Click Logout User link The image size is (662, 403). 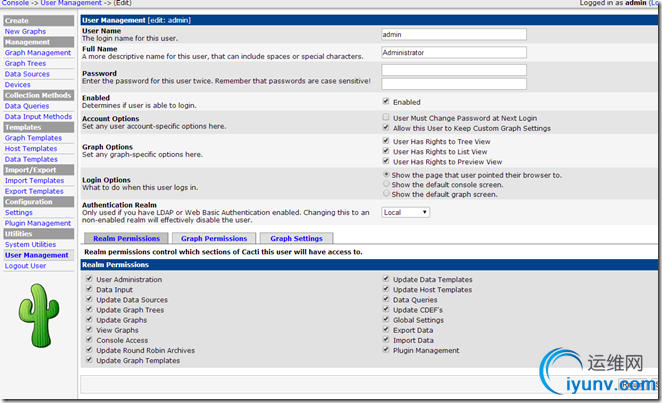25,266
